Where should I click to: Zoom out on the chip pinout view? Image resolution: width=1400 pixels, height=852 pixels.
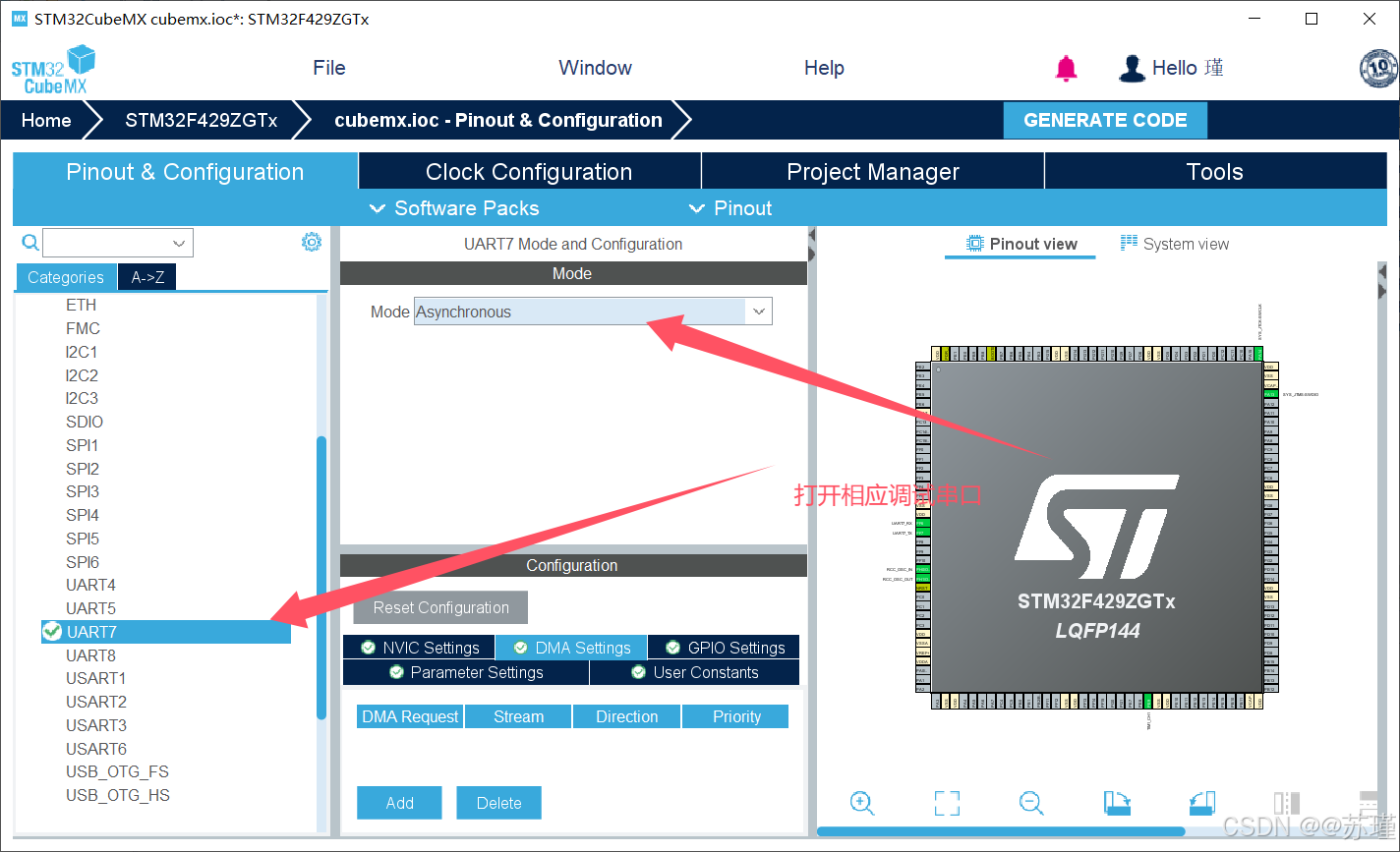1031,803
